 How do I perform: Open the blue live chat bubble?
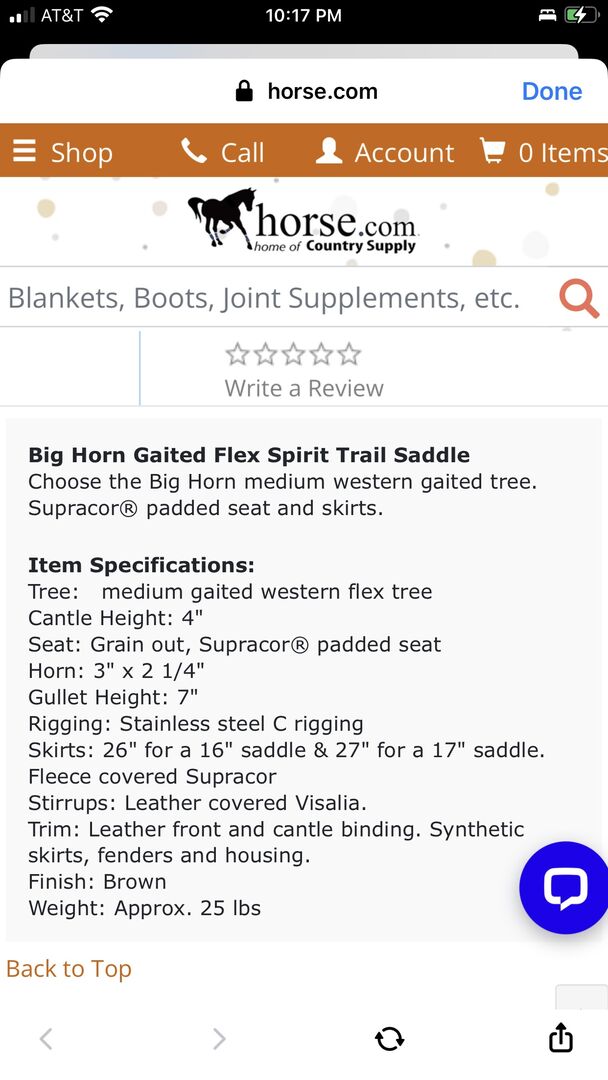pos(565,888)
